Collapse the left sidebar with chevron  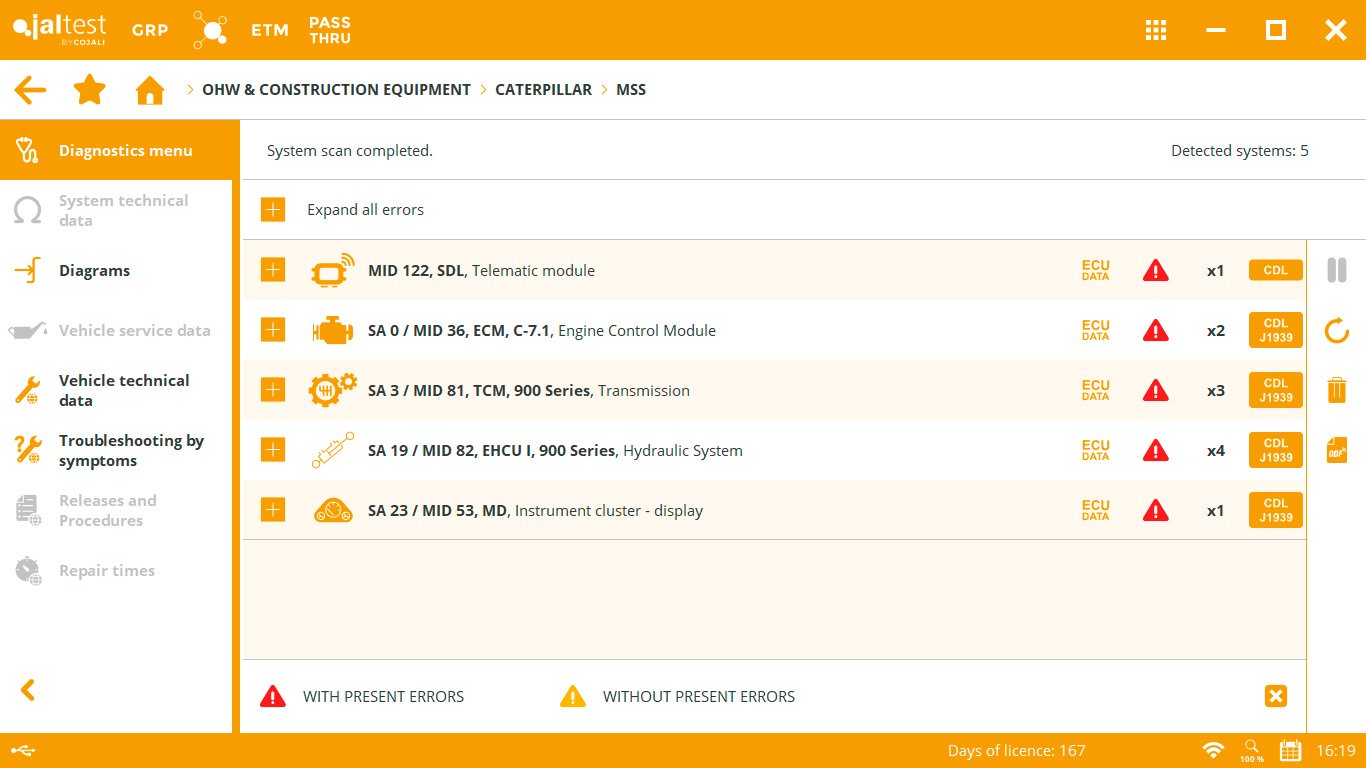point(28,690)
